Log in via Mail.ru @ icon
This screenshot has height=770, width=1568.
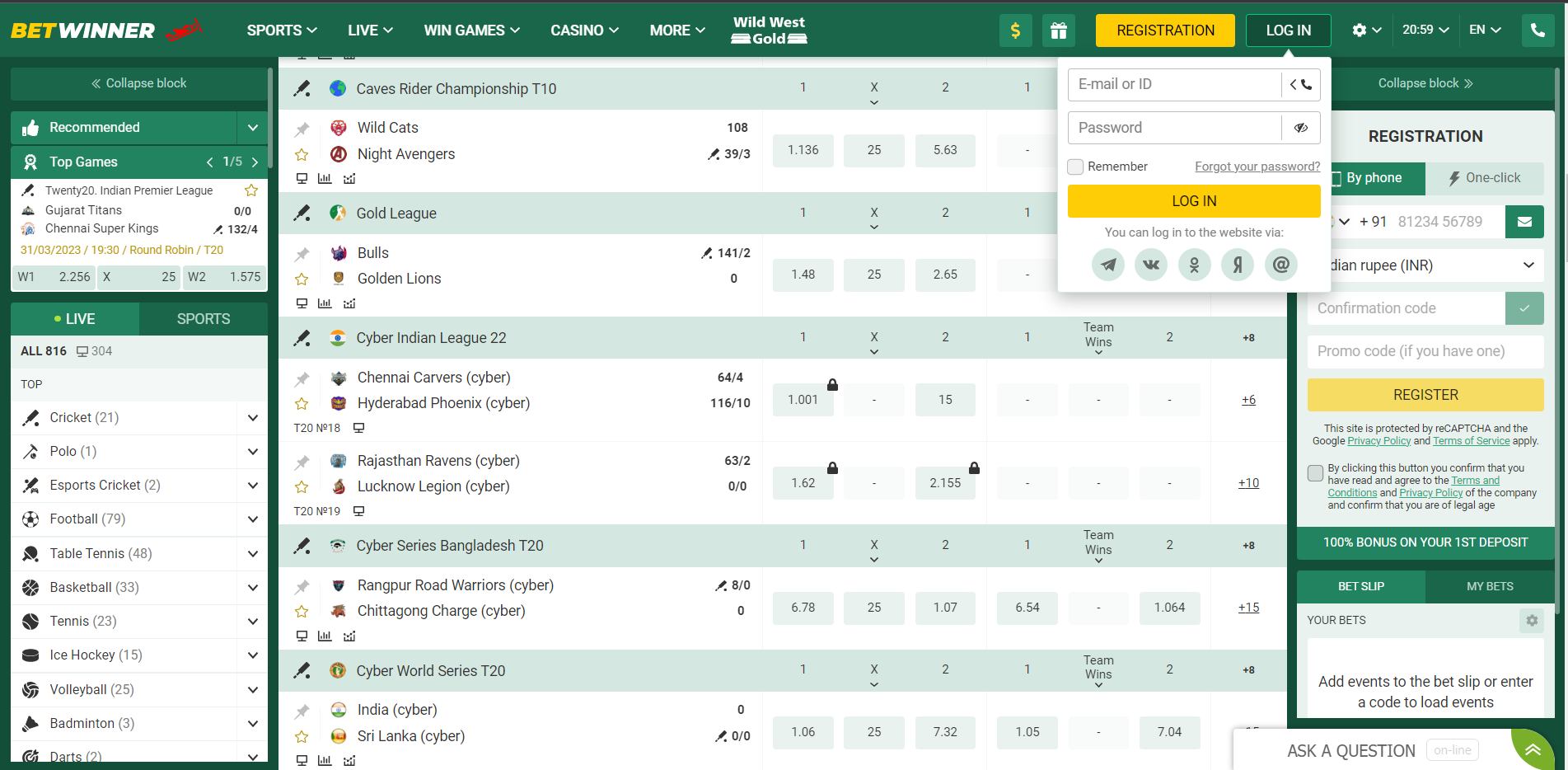(1281, 265)
